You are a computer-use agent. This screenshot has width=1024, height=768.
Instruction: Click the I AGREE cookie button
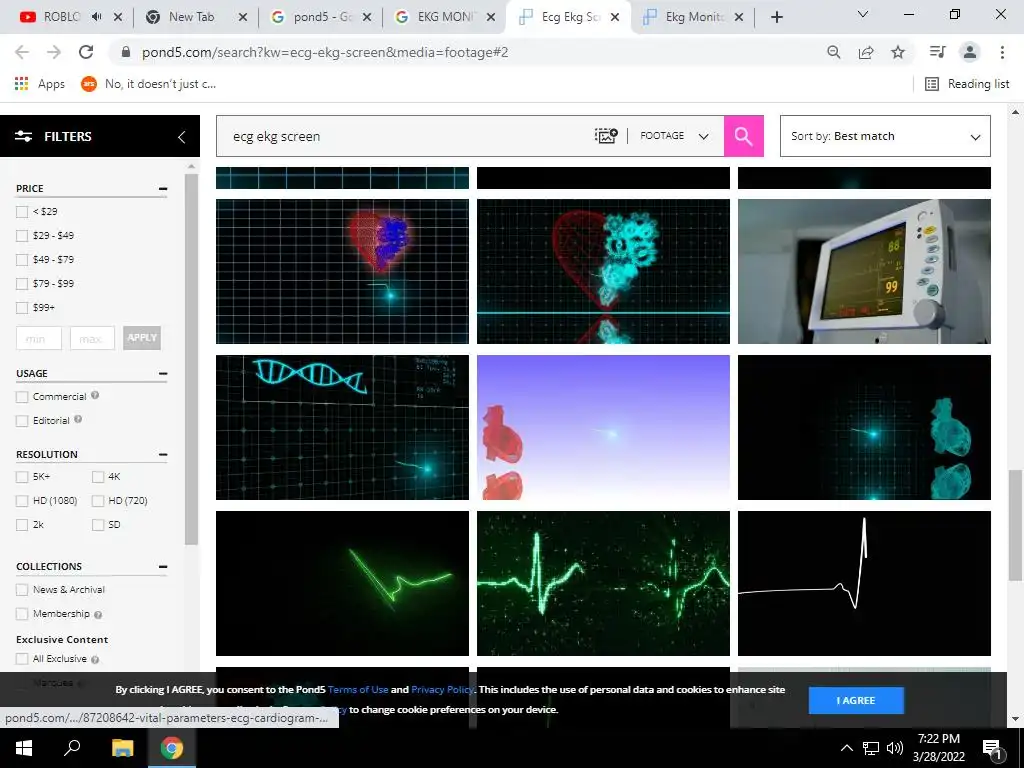point(856,700)
